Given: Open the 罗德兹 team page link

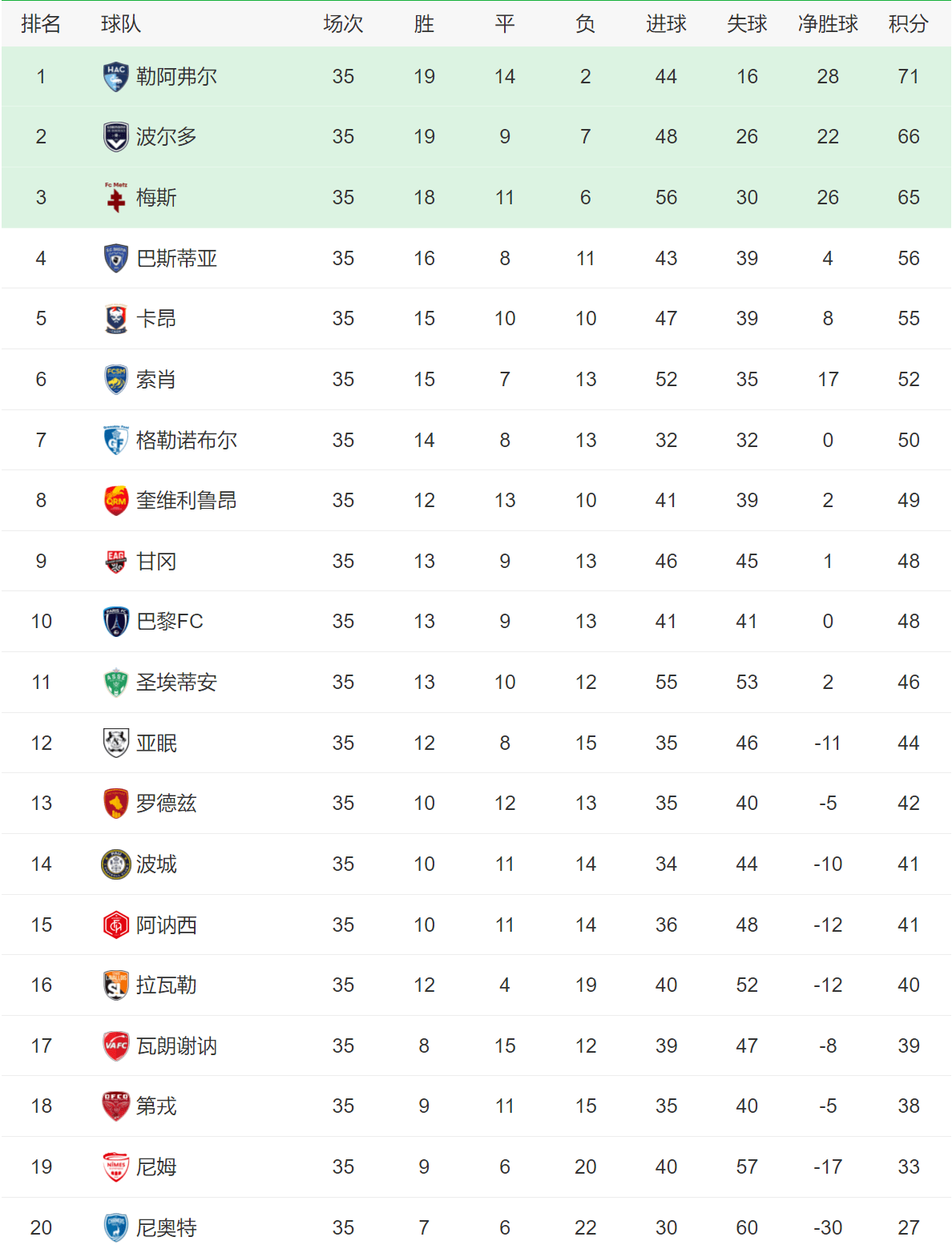Looking at the screenshot, I should click(166, 804).
